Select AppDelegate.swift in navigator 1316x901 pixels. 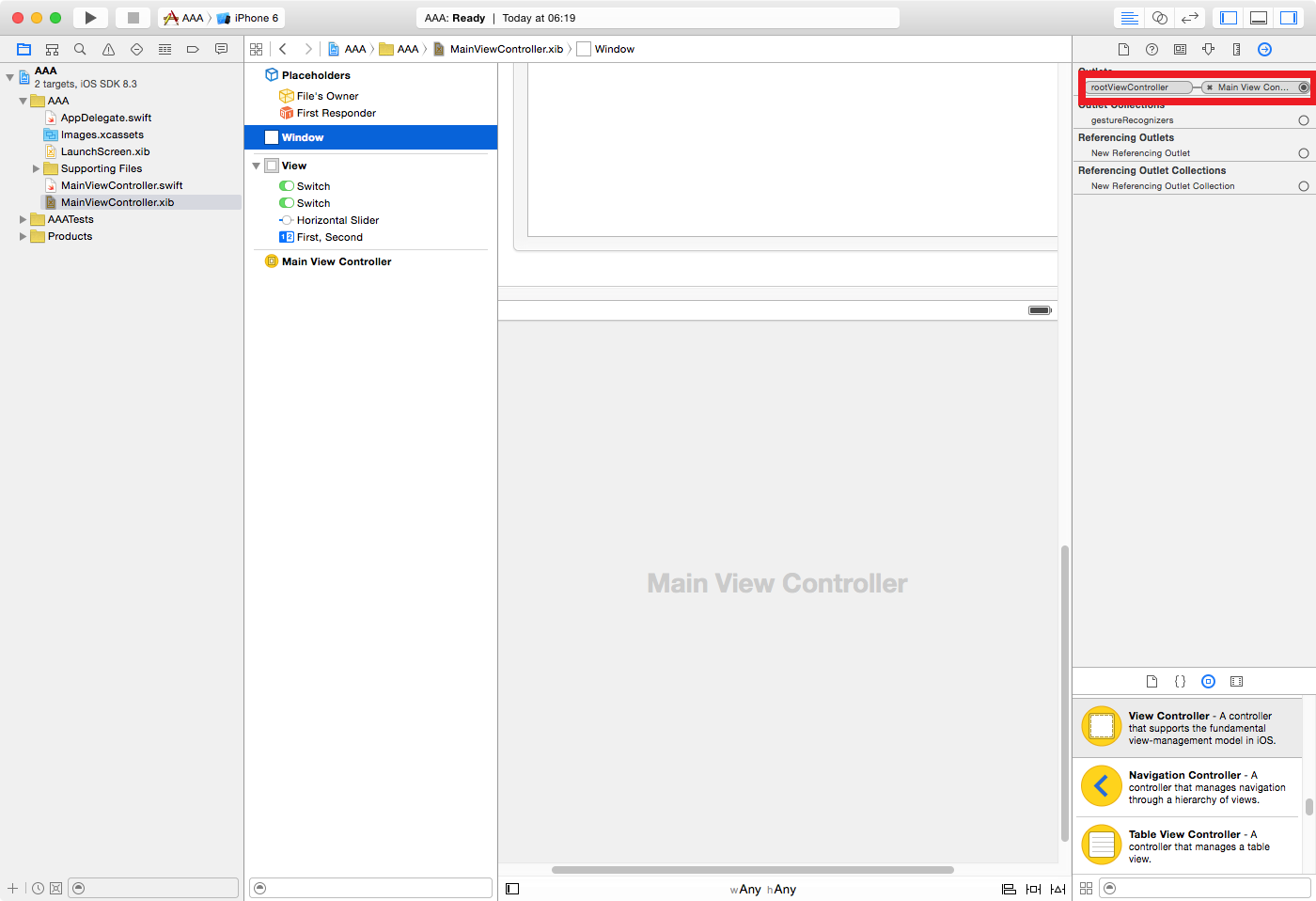click(x=105, y=118)
